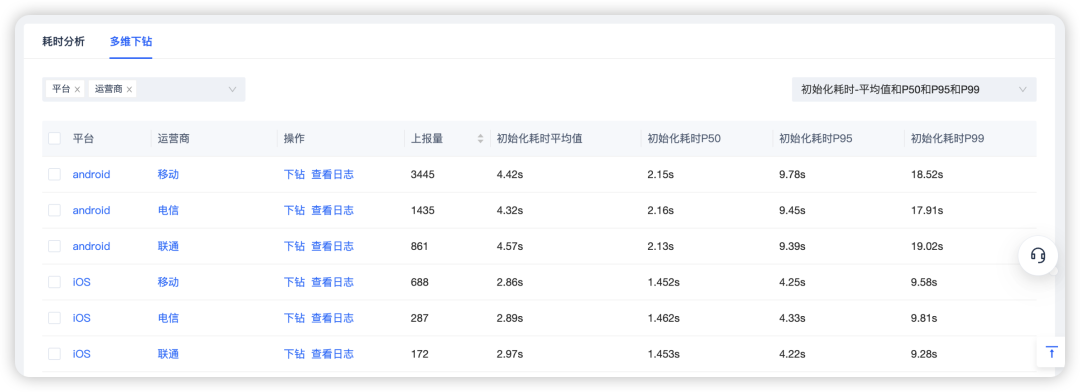
Task: Check the android 联通 row checkbox
Action: tap(54, 246)
